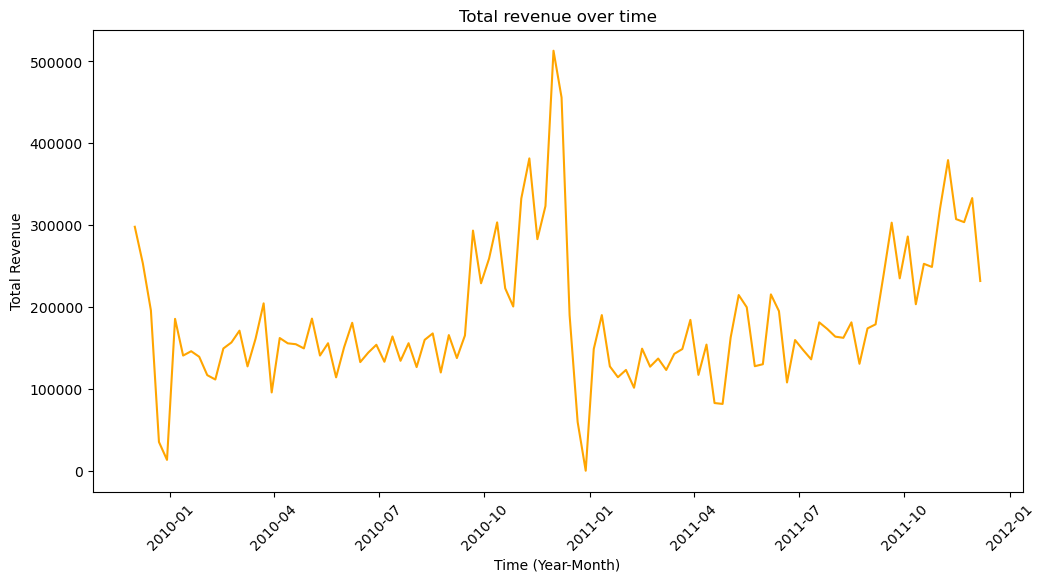Image resolution: width=1045 pixels, height=582 pixels.
Task: Click the chart title 'Total revenue over time'
Action: (x=557, y=17)
